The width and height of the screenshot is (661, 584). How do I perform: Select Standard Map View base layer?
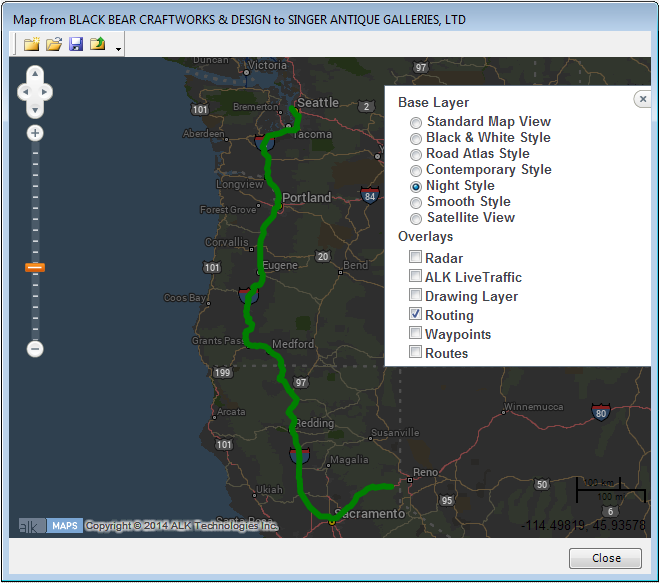click(416, 122)
